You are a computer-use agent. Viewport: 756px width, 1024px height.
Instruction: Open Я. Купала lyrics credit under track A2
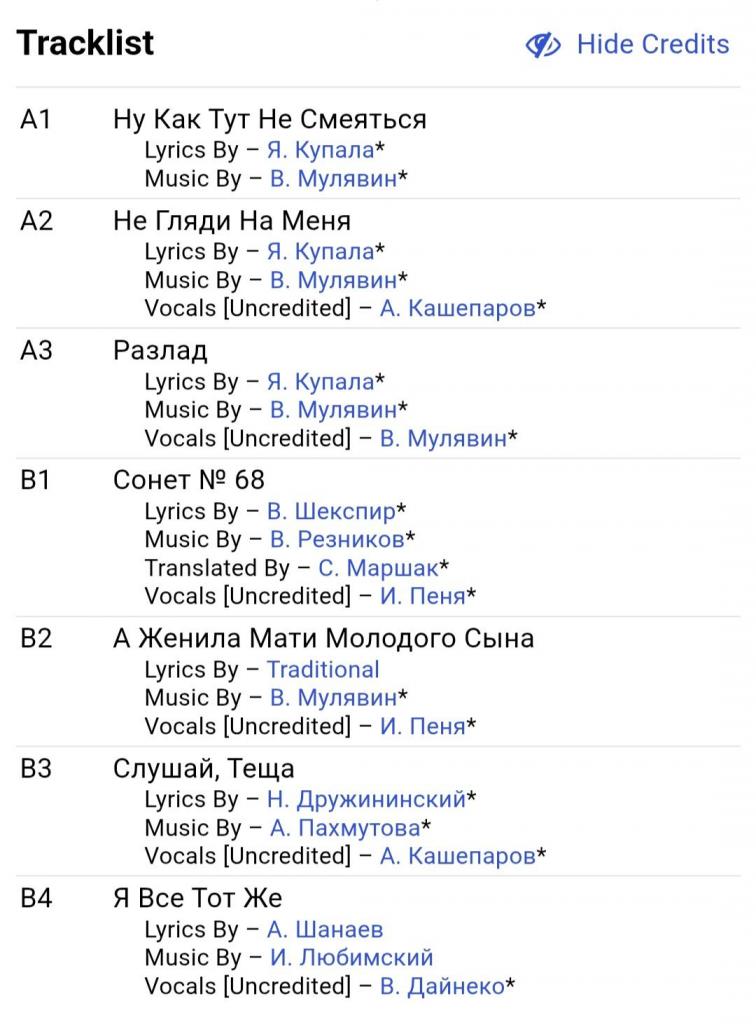320,251
